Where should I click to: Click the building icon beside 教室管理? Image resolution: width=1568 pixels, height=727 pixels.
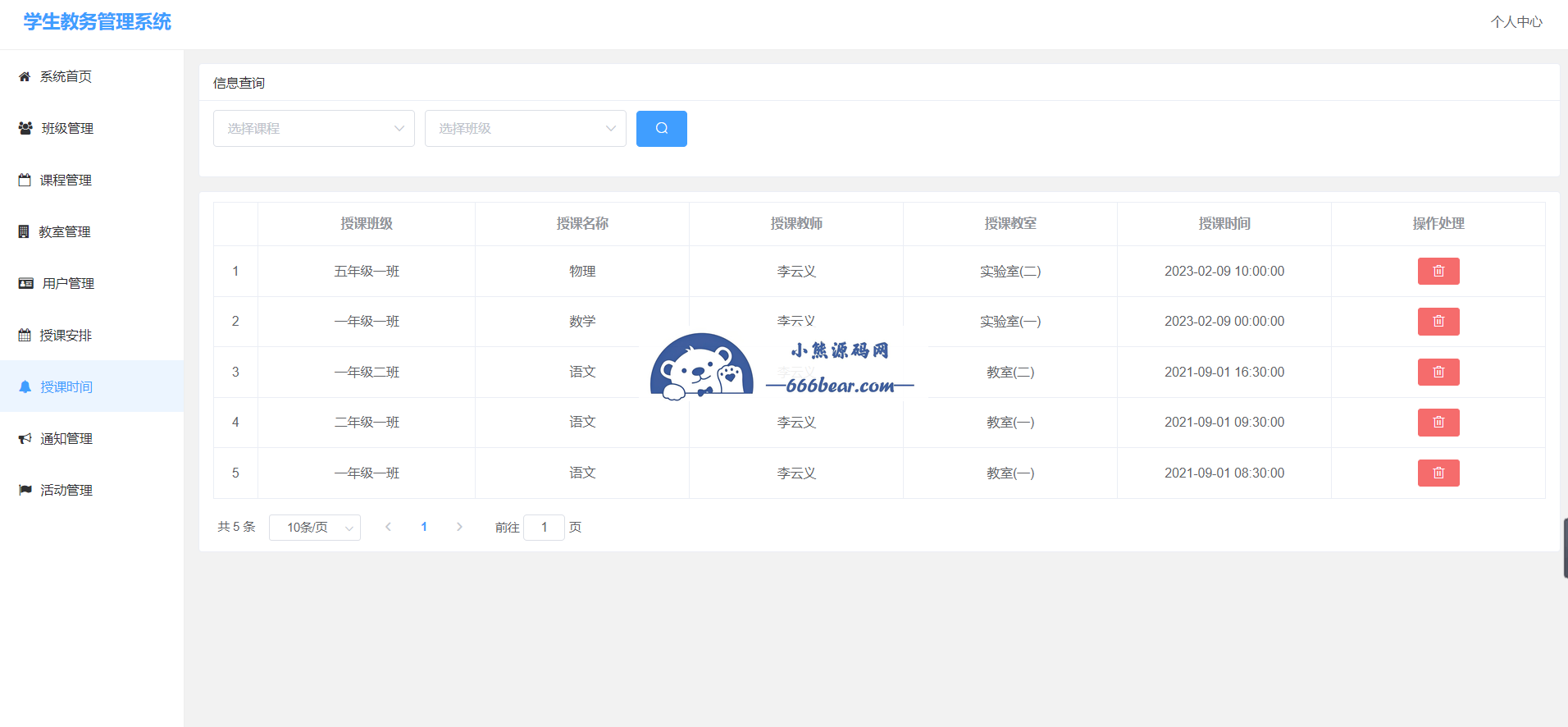coord(24,231)
